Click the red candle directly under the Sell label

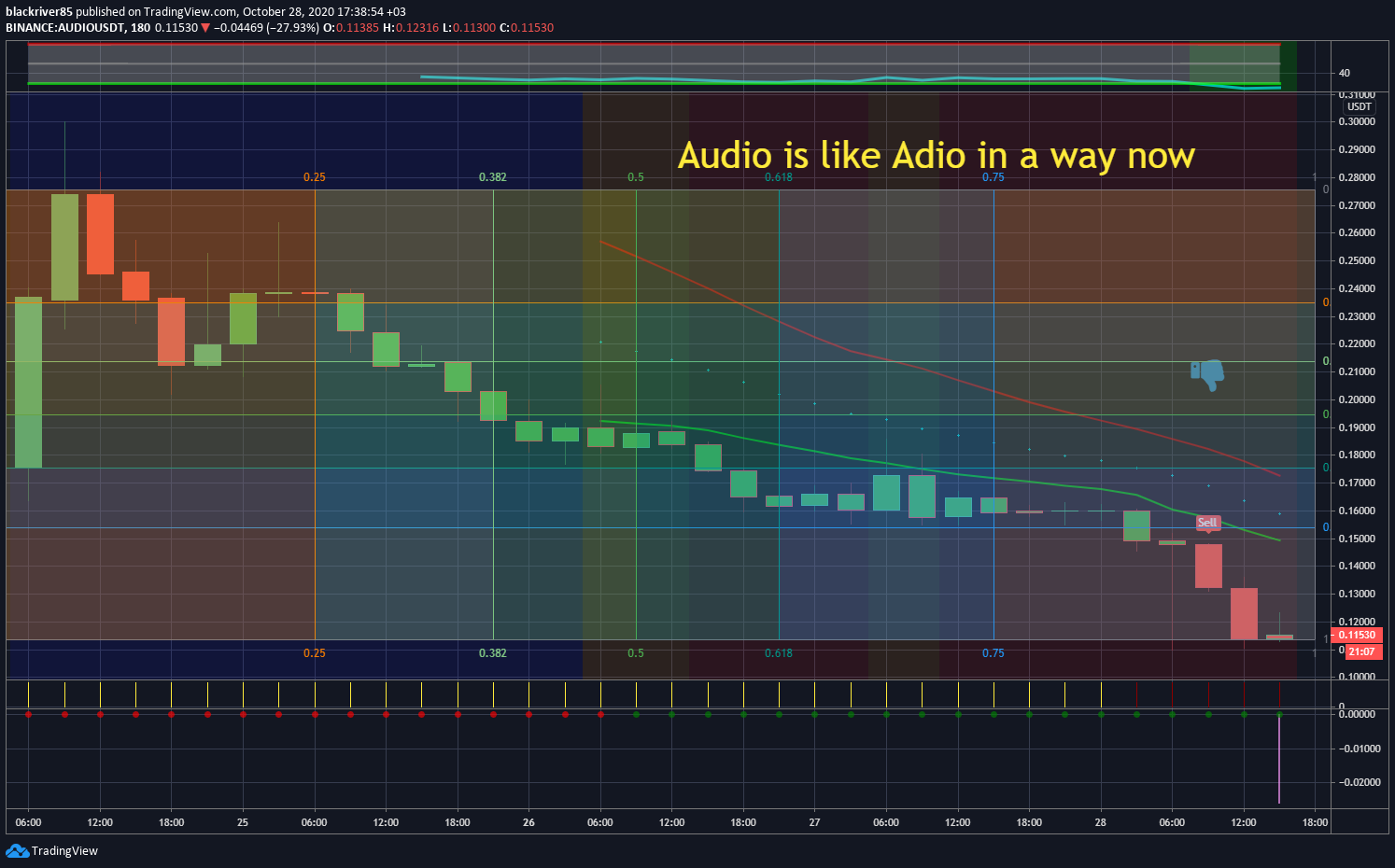(x=1208, y=566)
